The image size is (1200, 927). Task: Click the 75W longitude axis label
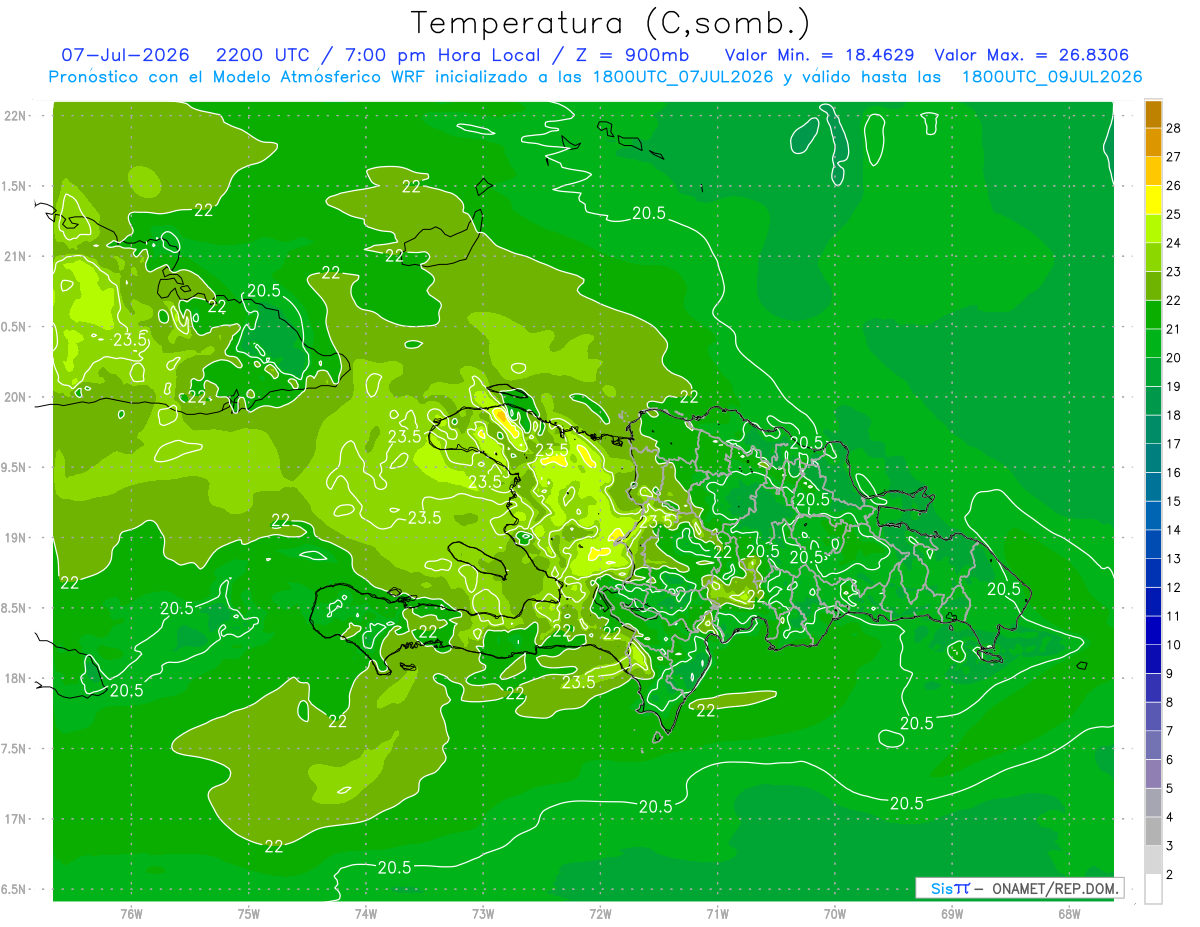point(248,914)
